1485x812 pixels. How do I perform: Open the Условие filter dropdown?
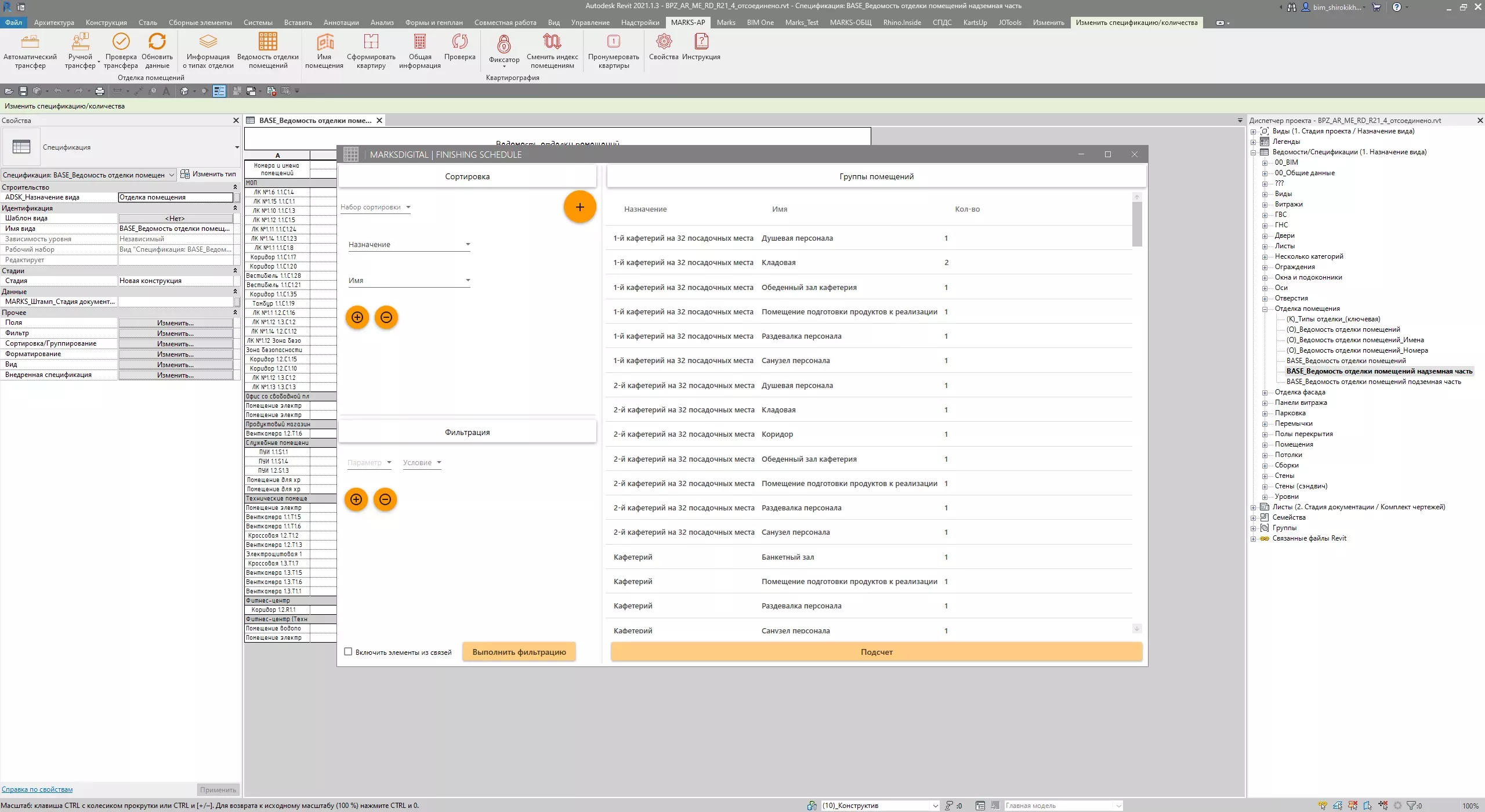tap(422, 463)
